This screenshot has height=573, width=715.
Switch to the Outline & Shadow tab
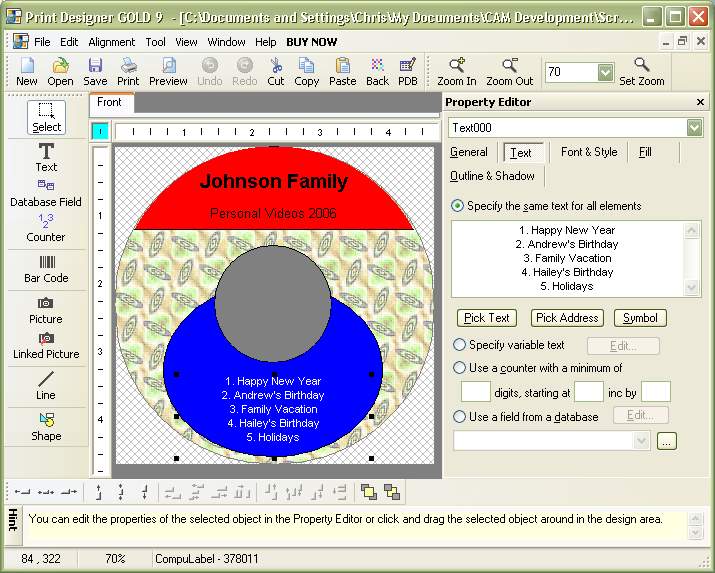[x=492, y=176]
